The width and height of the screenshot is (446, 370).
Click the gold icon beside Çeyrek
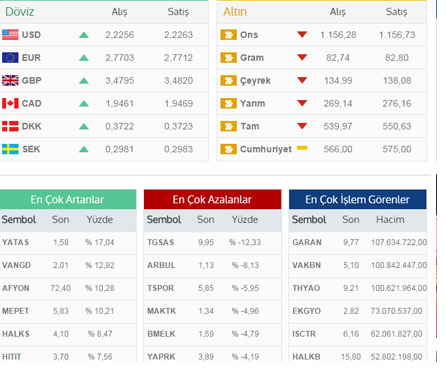click(228, 80)
